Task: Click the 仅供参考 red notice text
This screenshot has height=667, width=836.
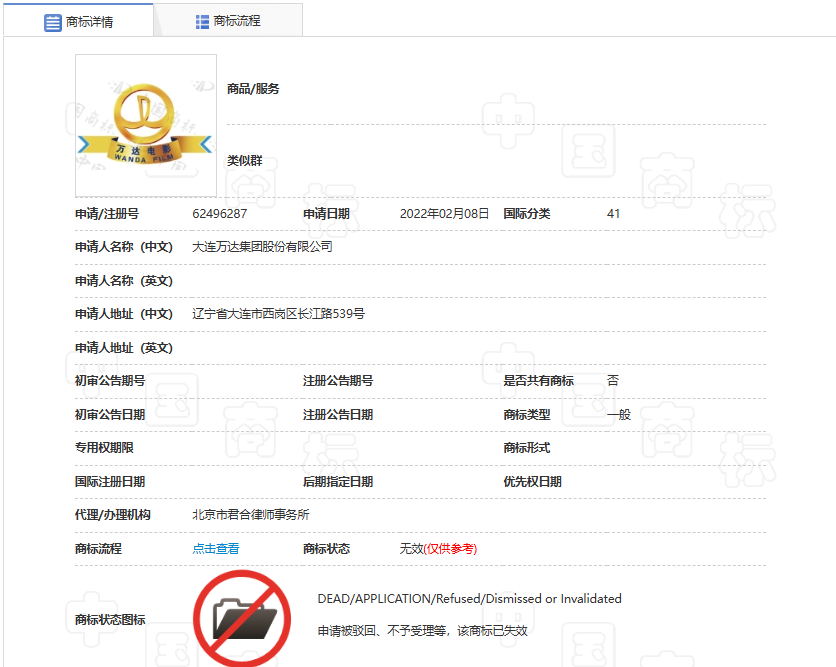Action: coord(451,549)
